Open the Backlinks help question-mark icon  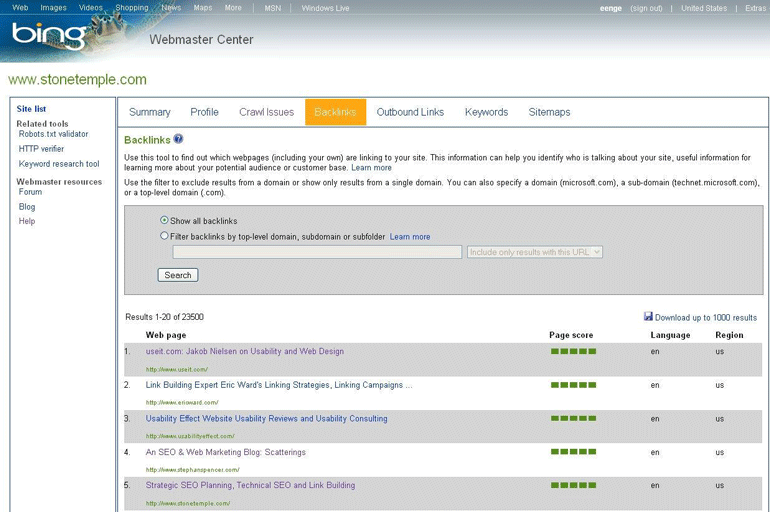(178, 139)
